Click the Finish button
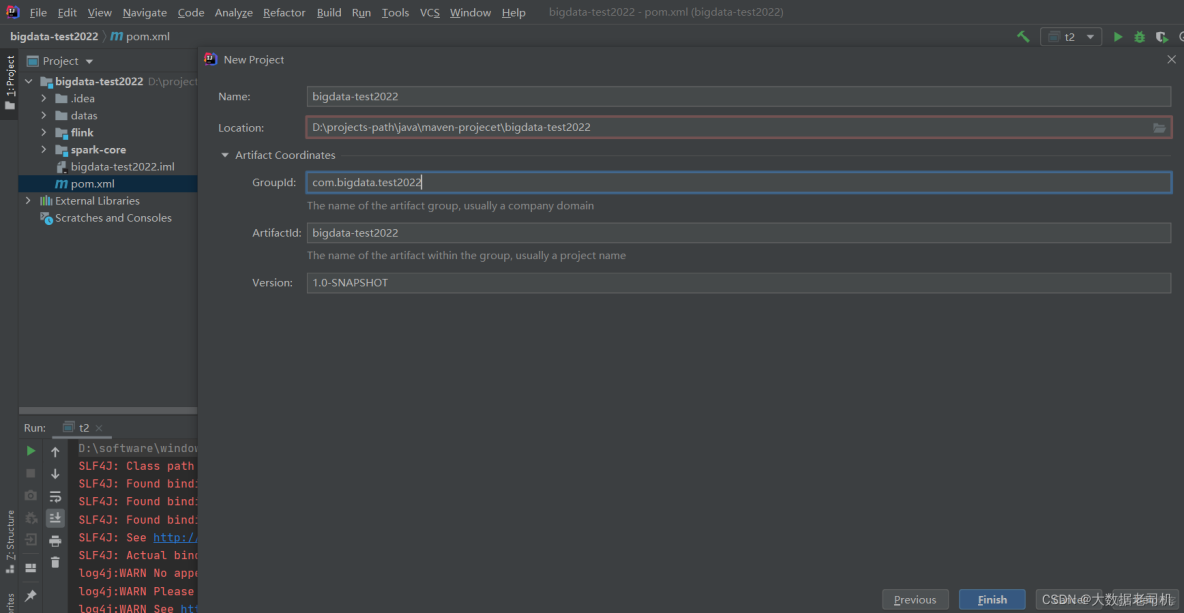The height and width of the screenshot is (613, 1184). (991, 599)
